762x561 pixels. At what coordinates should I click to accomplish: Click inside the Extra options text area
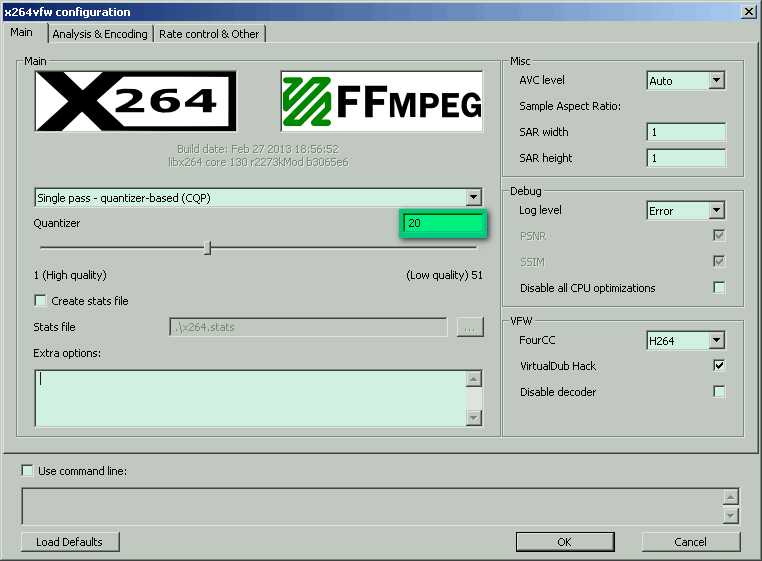250,398
